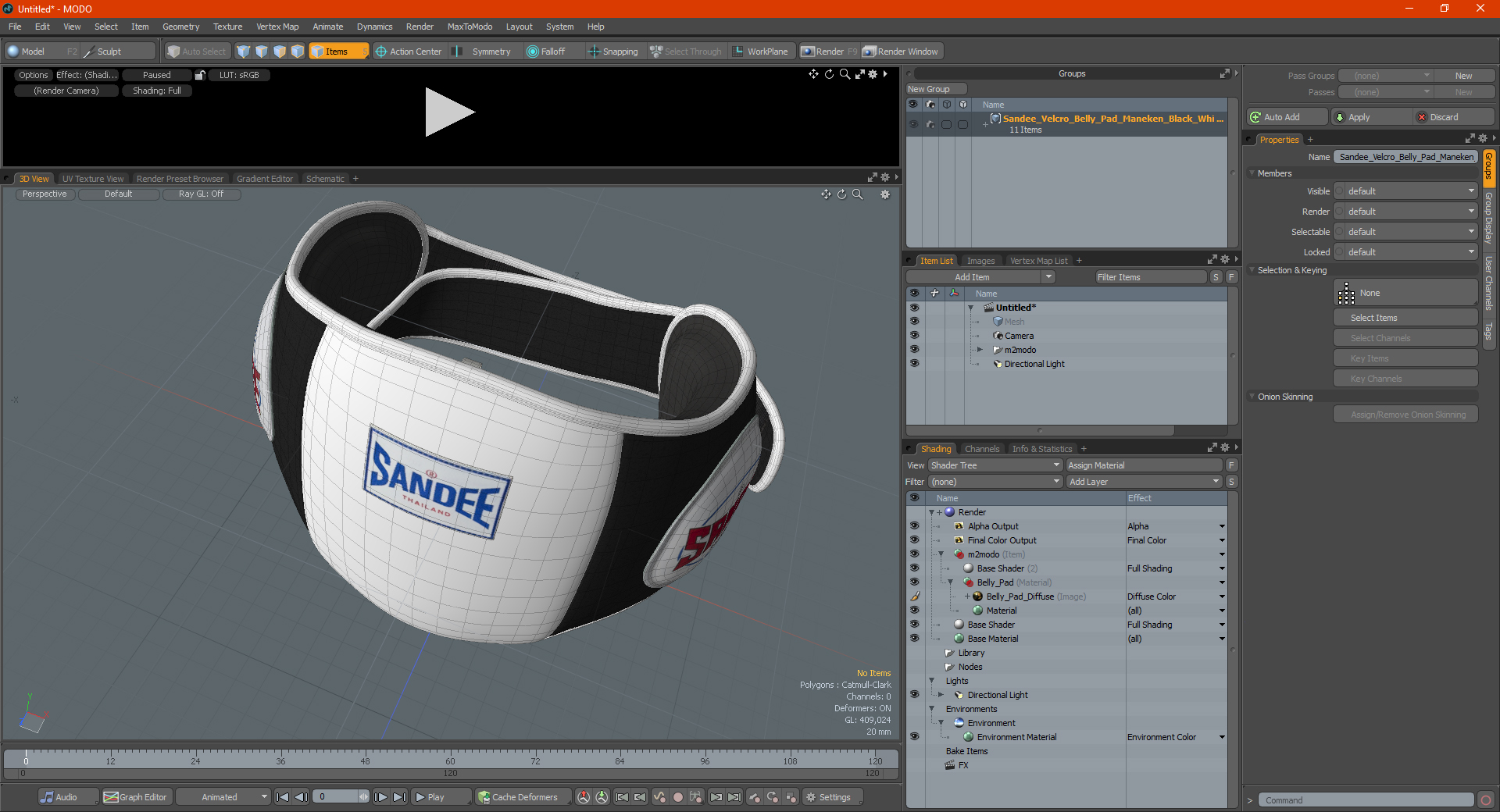Viewport: 1500px width, 812px height.
Task: Open the Render Window
Action: click(902, 52)
